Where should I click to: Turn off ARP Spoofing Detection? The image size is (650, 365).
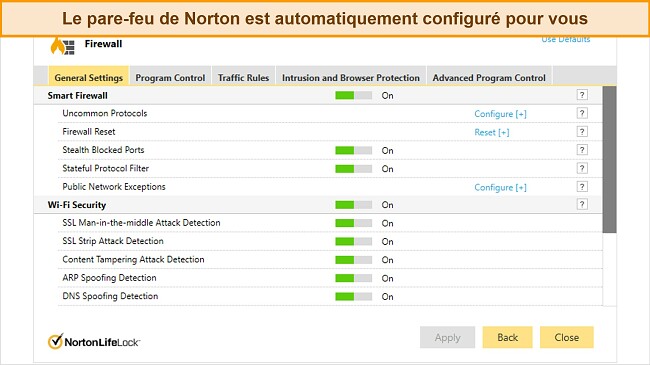[354, 278]
